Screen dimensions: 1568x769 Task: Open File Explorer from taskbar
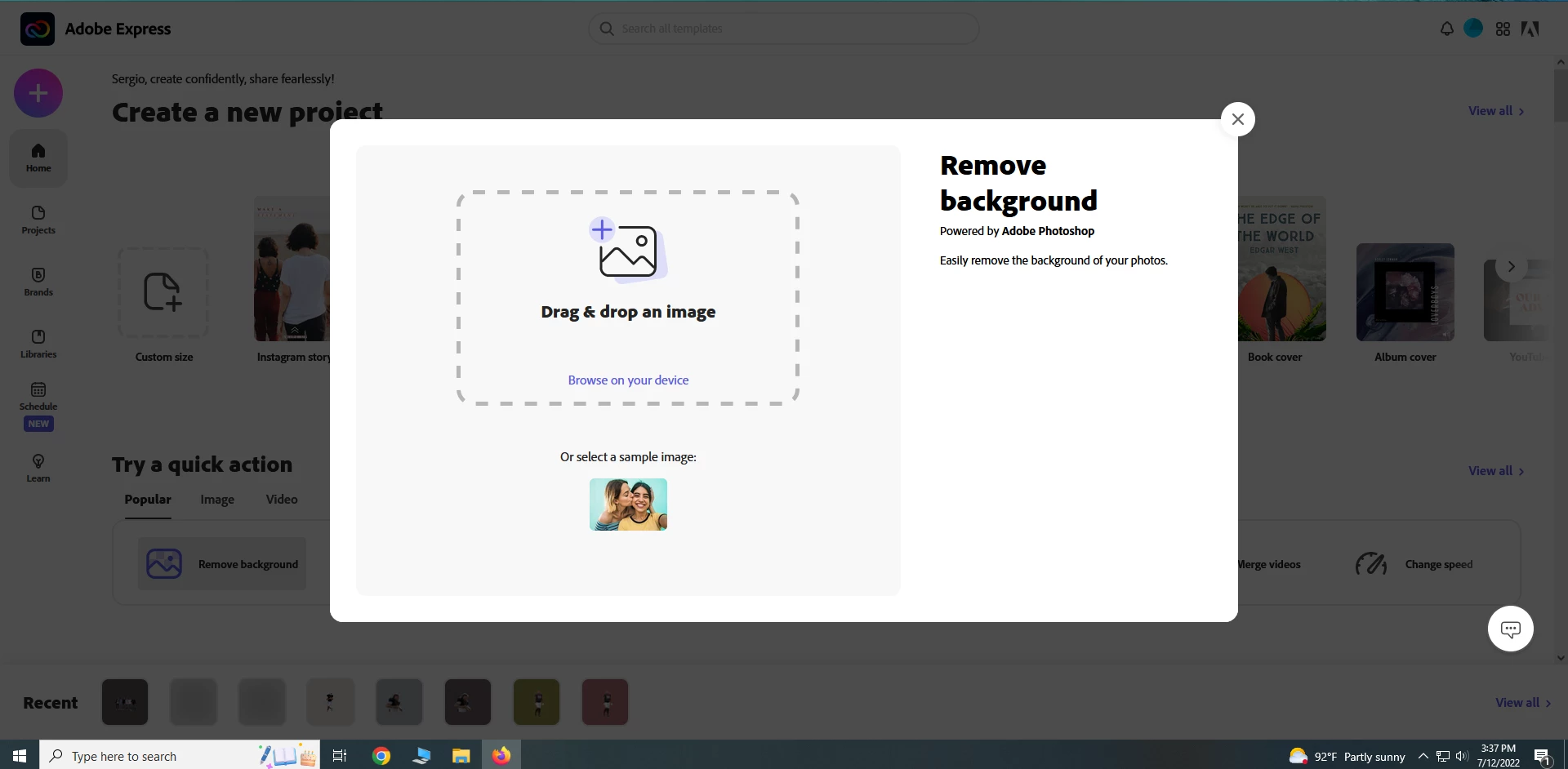point(461,756)
